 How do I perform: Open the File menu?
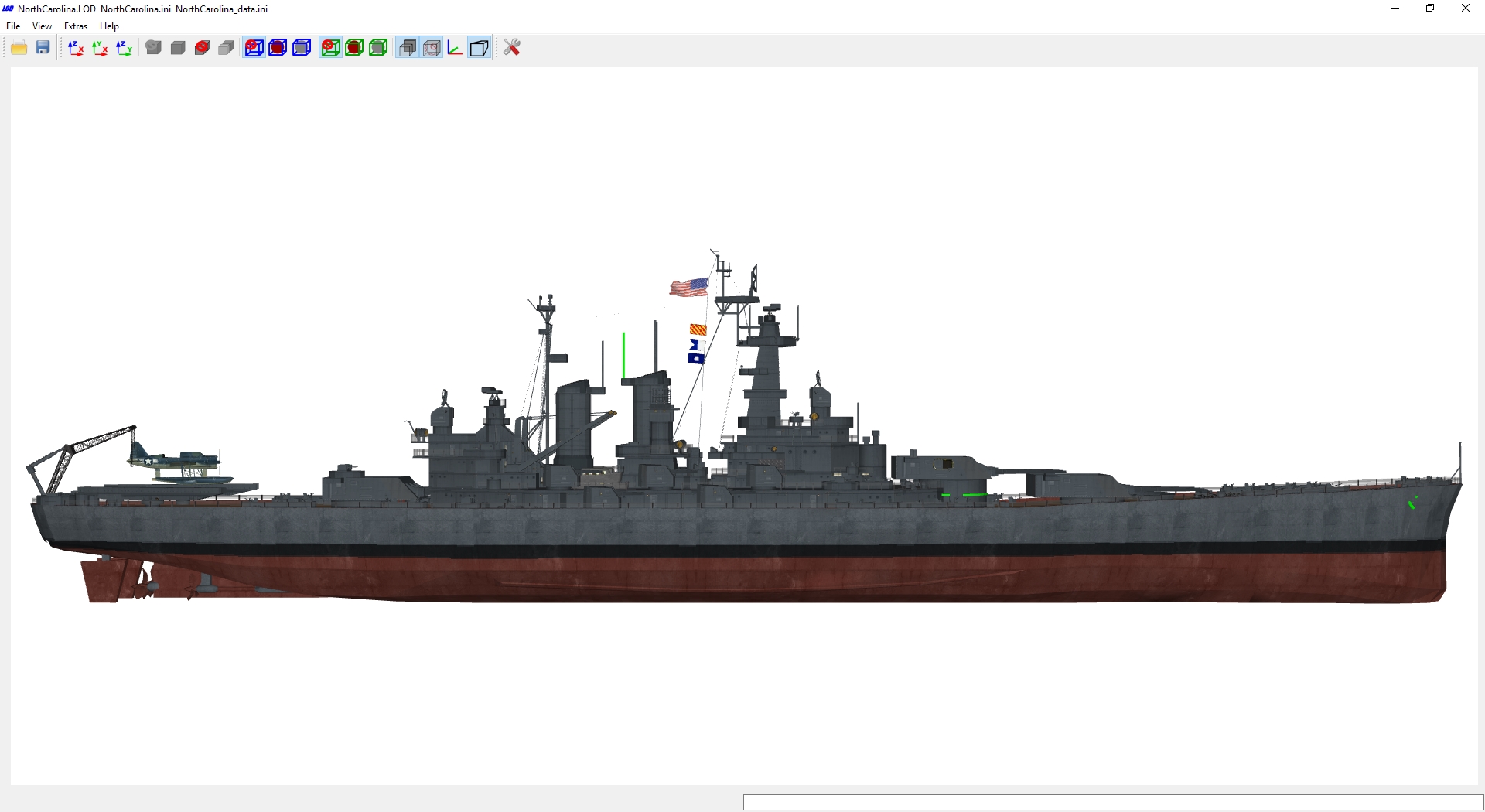tap(13, 26)
